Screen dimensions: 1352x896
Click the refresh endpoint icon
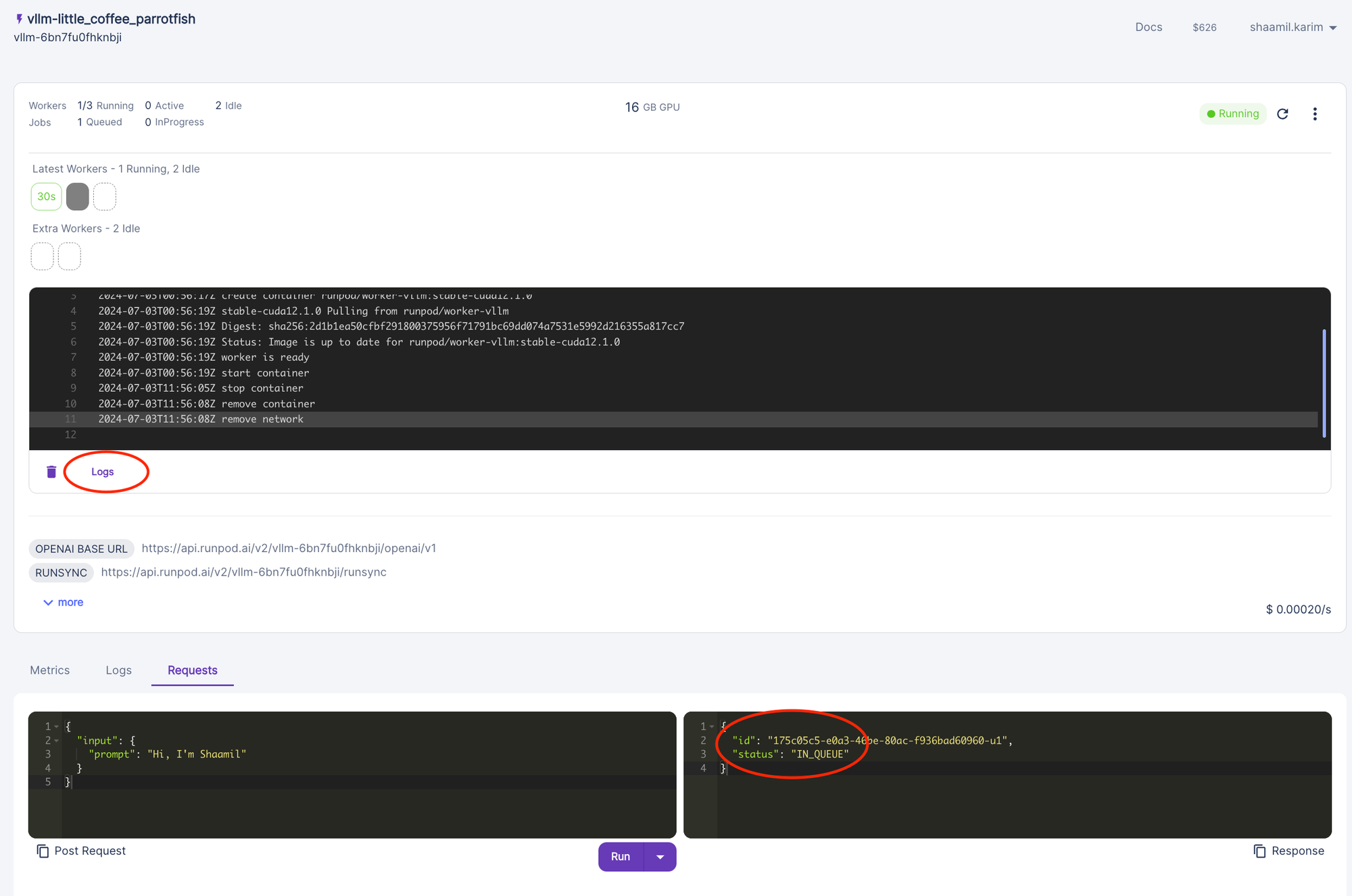(1282, 114)
